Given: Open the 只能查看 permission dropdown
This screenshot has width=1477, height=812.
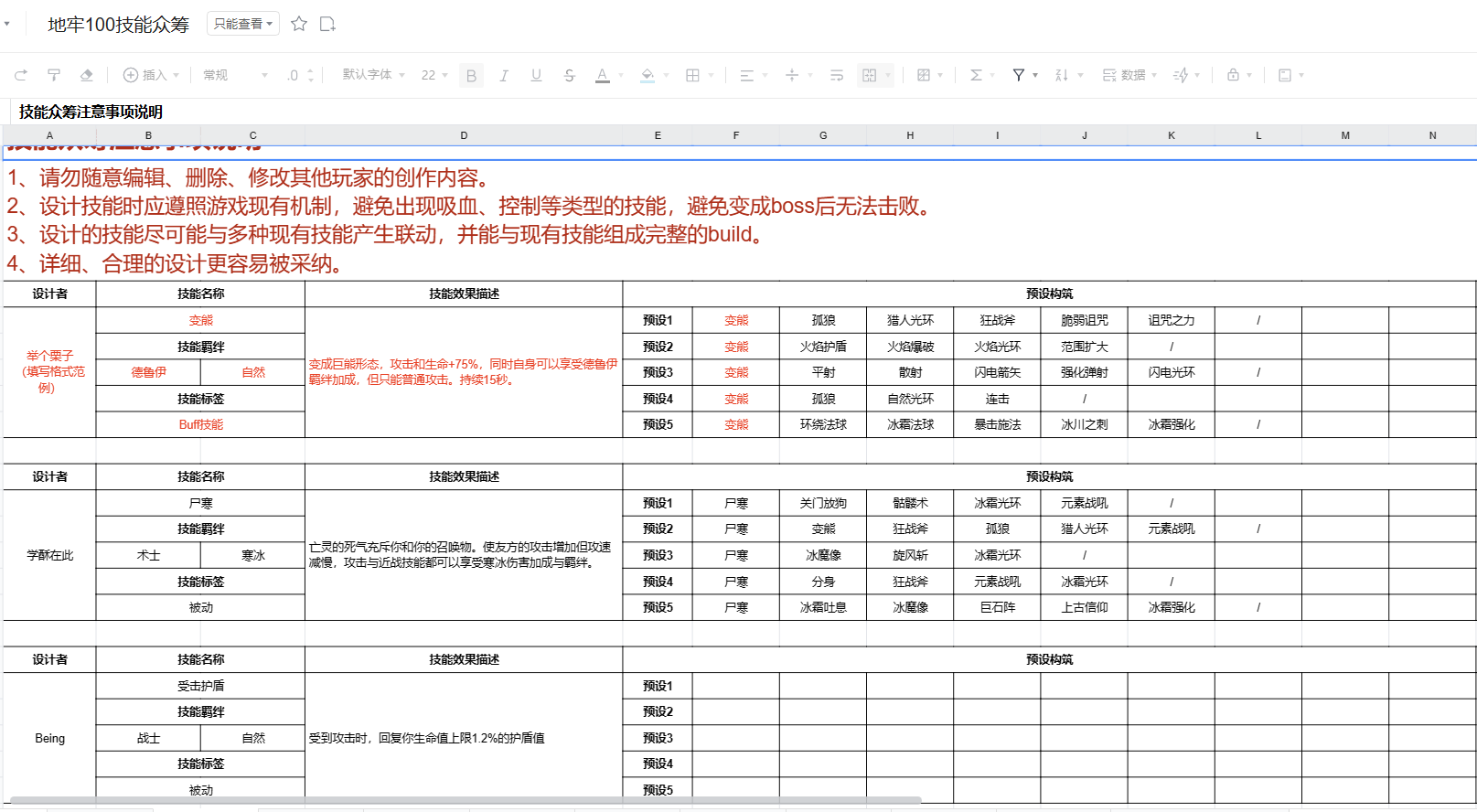Looking at the screenshot, I should 243,24.
